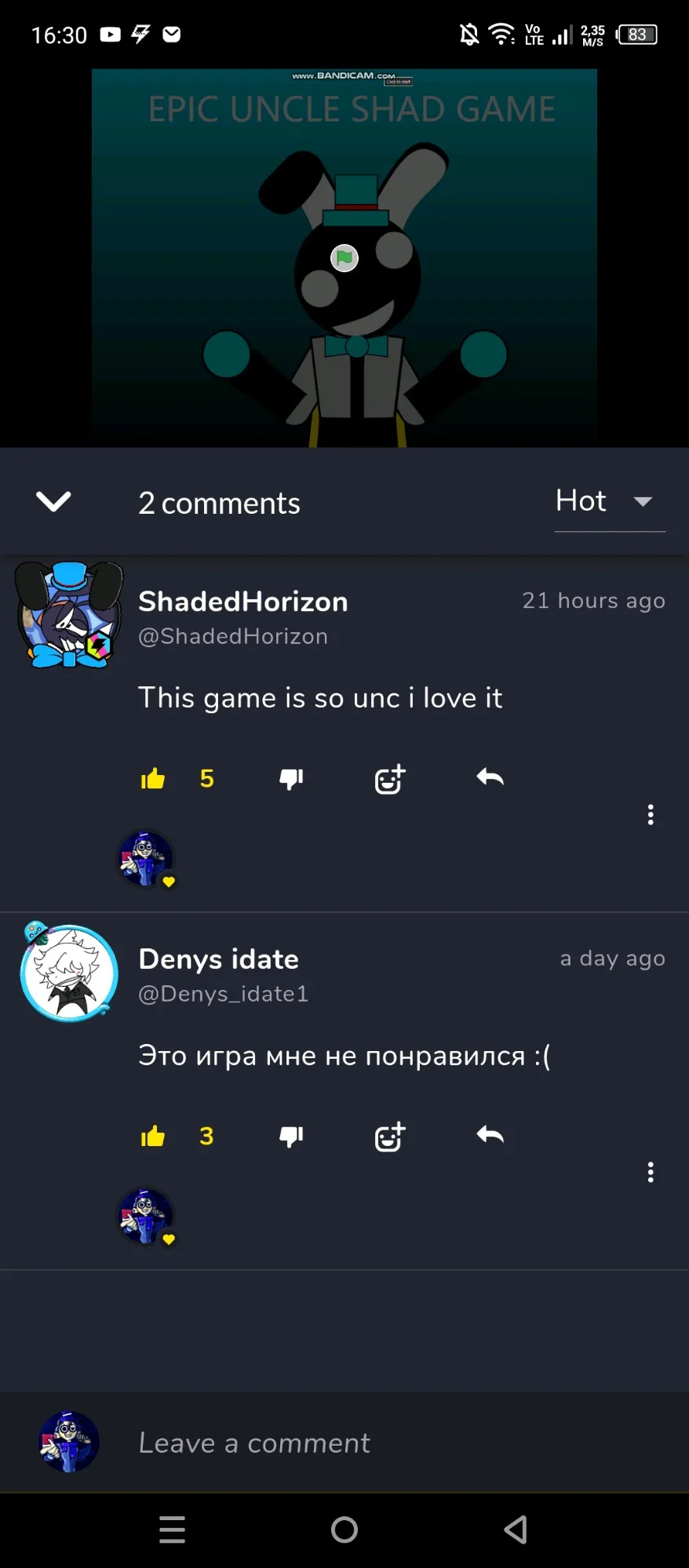Dislike ShadedHorizon's comment with thumbs down
689x1568 pixels.
tap(291, 779)
